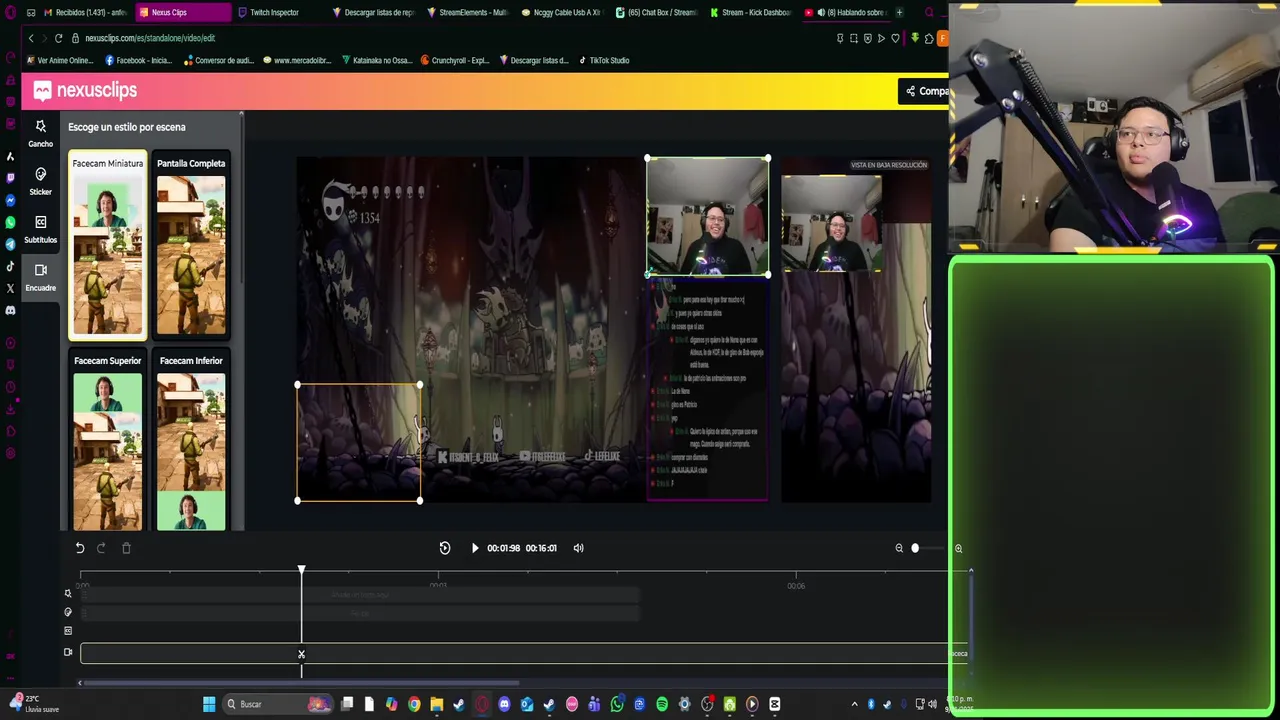Open www.mercadolibre bookmark
Screen dimensions: 1280x720
tap(297, 60)
